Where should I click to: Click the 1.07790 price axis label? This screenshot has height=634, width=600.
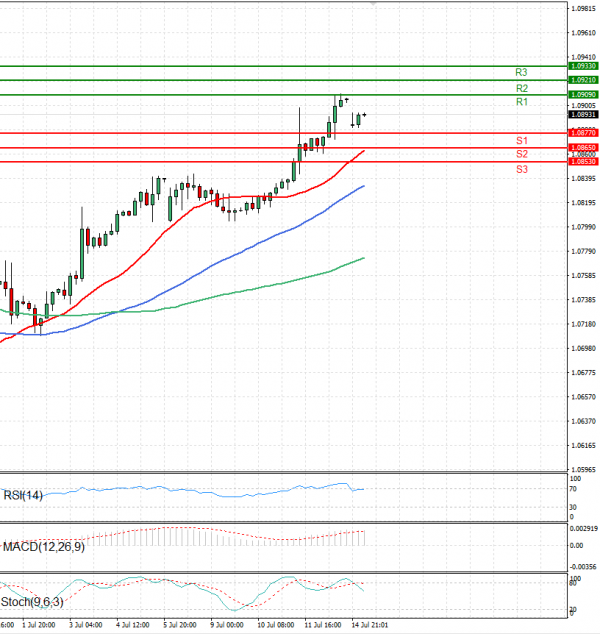coord(583,251)
